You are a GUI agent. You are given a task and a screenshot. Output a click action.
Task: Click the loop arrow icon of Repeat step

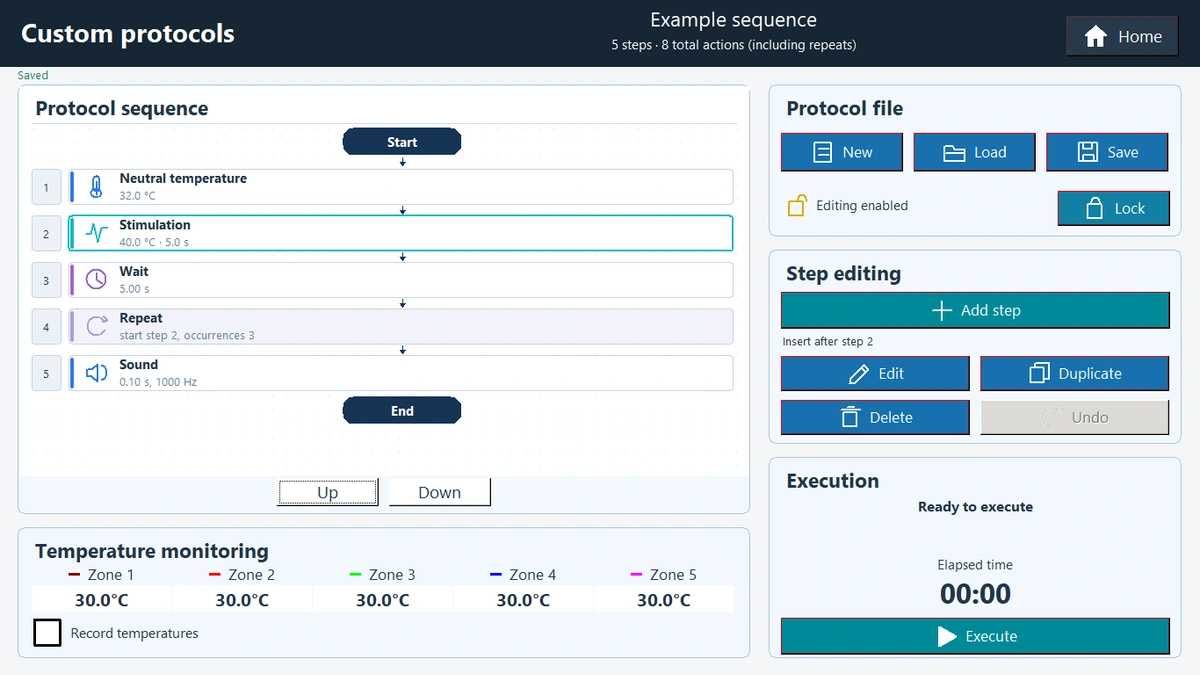click(x=96, y=326)
